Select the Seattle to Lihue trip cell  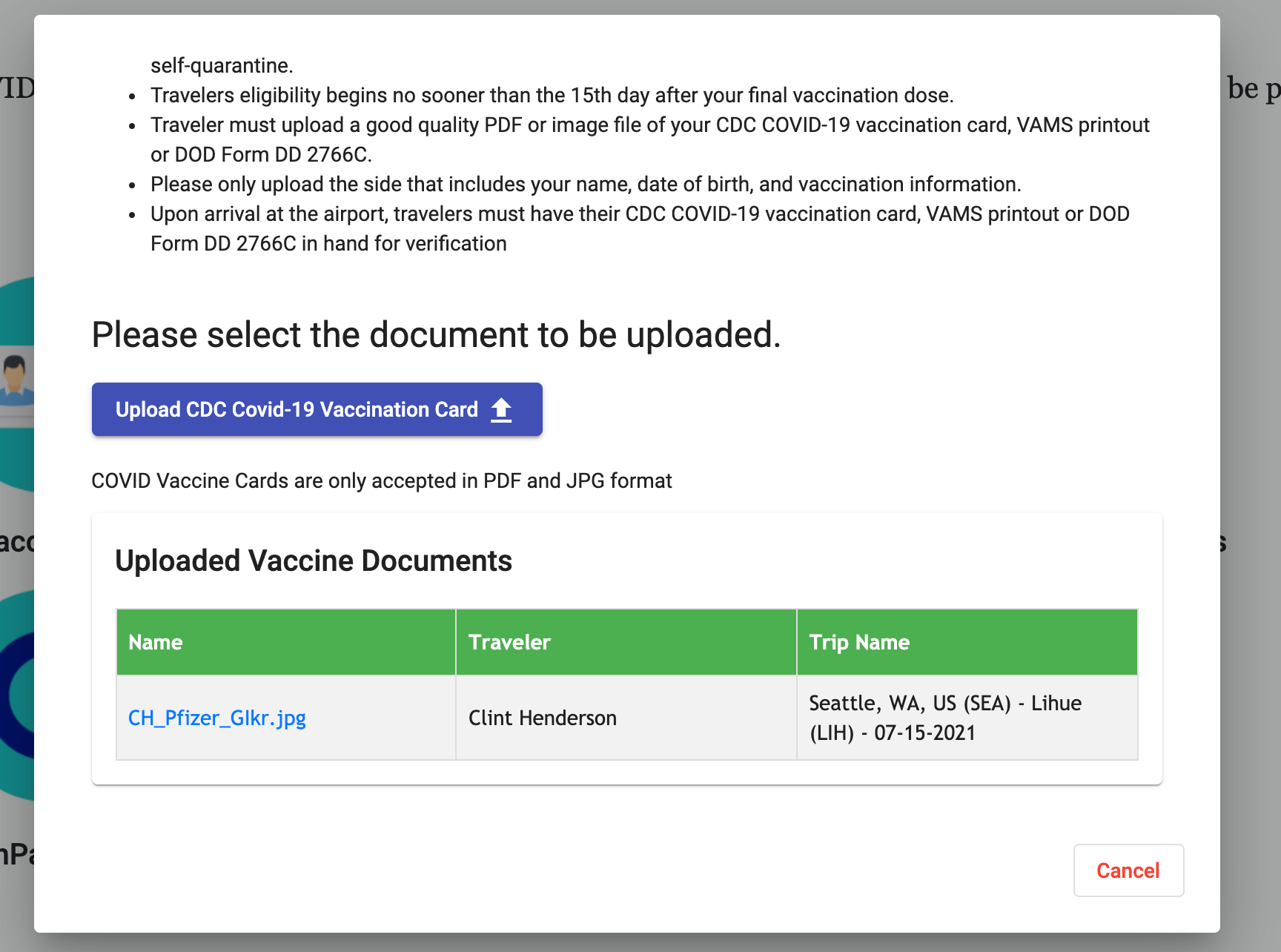[944, 718]
